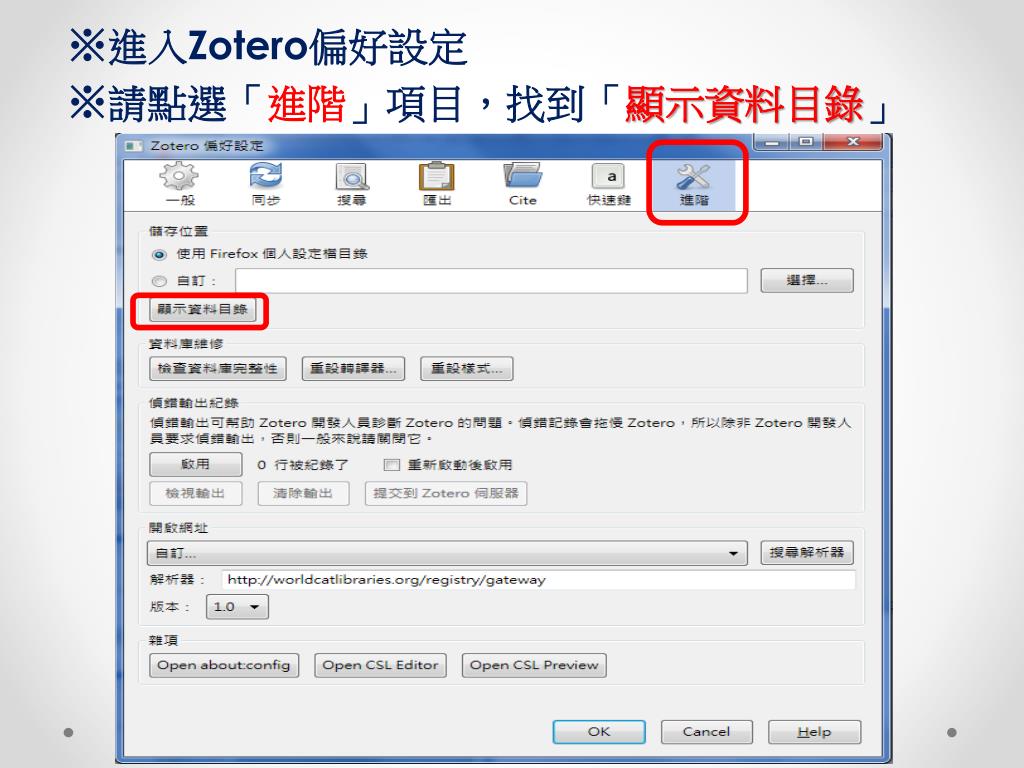Select 使用 Firefox 個人設定檔目錄 radio option

pos(159,255)
